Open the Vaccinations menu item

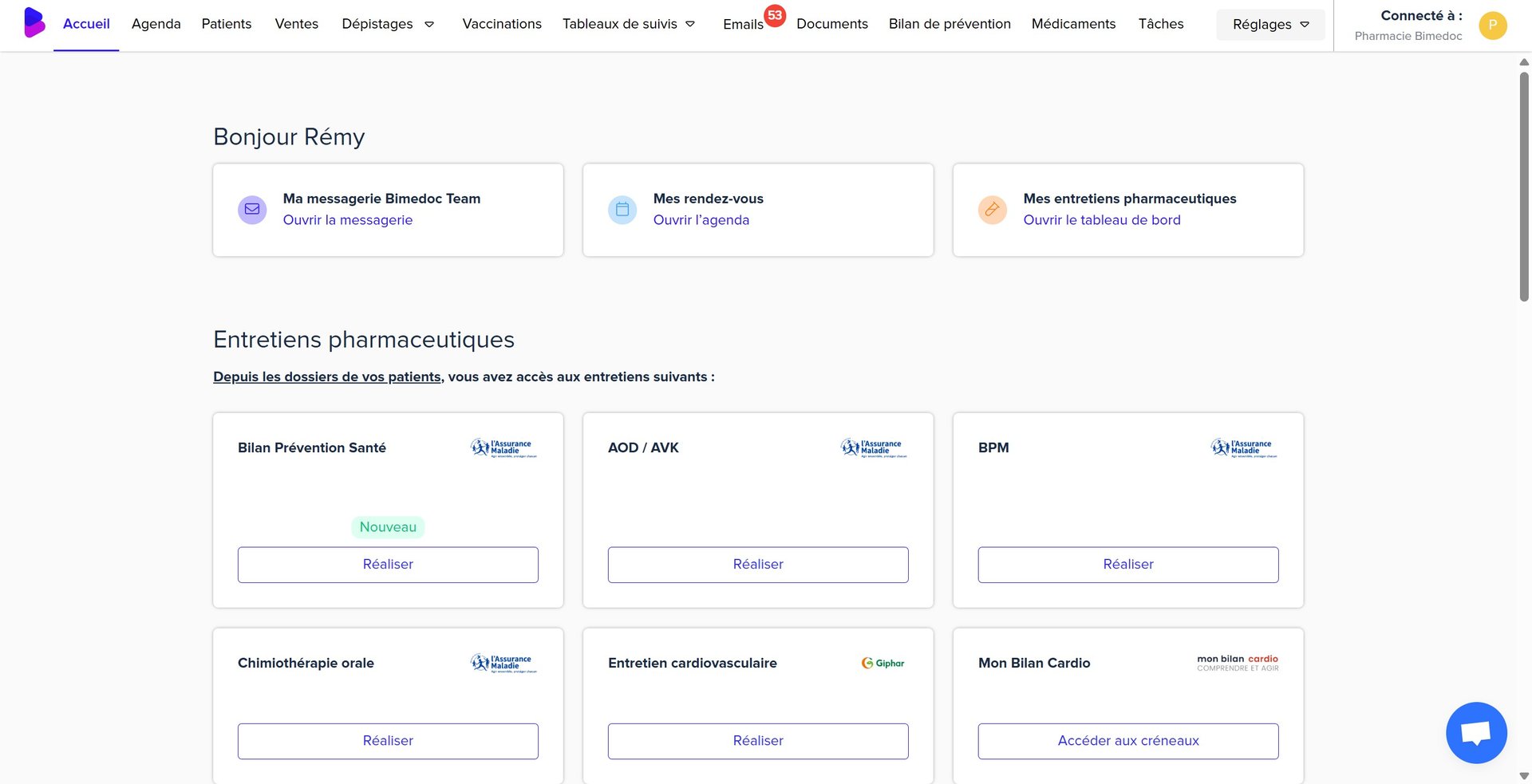(x=502, y=24)
